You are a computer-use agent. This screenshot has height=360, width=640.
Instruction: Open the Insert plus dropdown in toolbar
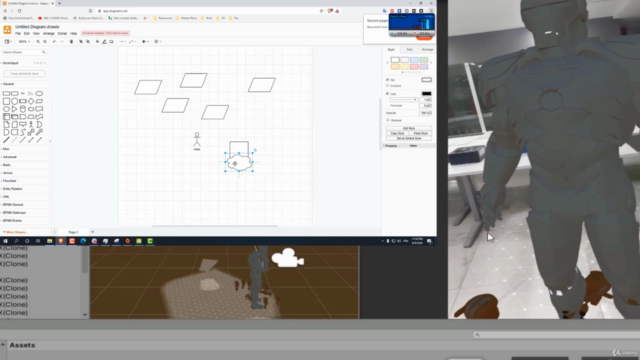click(145, 42)
